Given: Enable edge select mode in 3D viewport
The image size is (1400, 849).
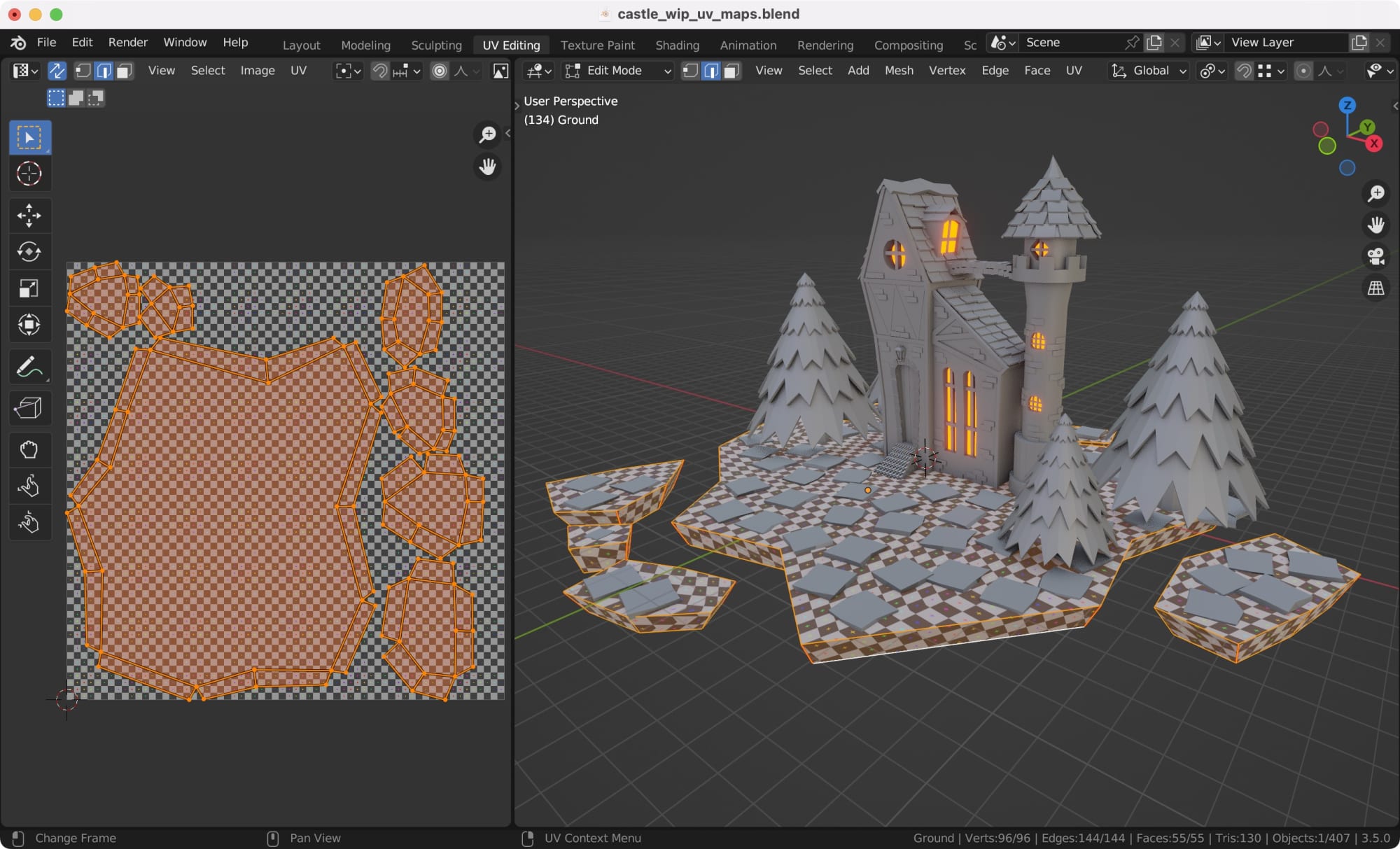Looking at the screenshot, I should [x=710, y=71].
